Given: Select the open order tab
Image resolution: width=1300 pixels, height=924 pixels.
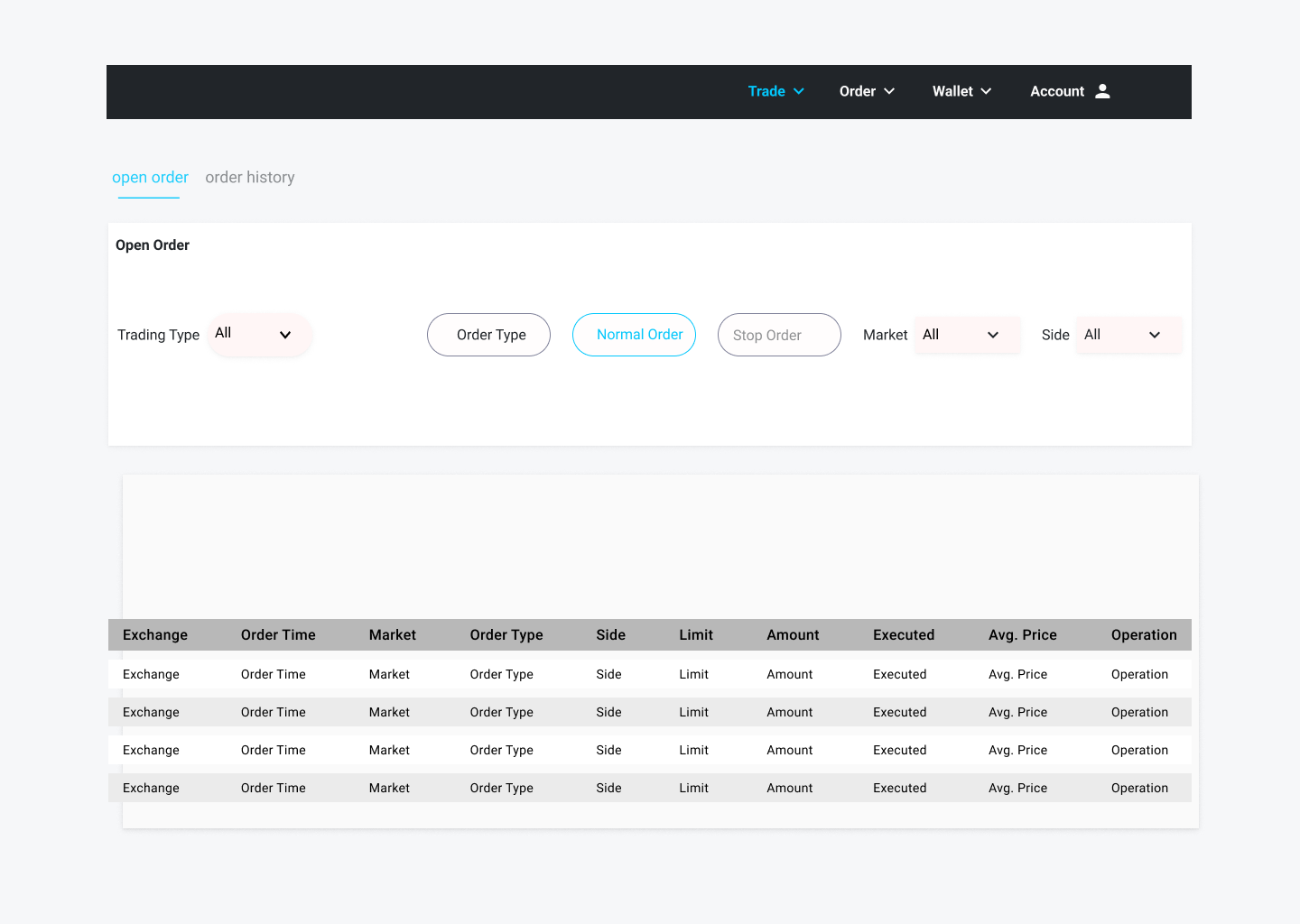Looking at the screenshot, I should click(150, 177).
